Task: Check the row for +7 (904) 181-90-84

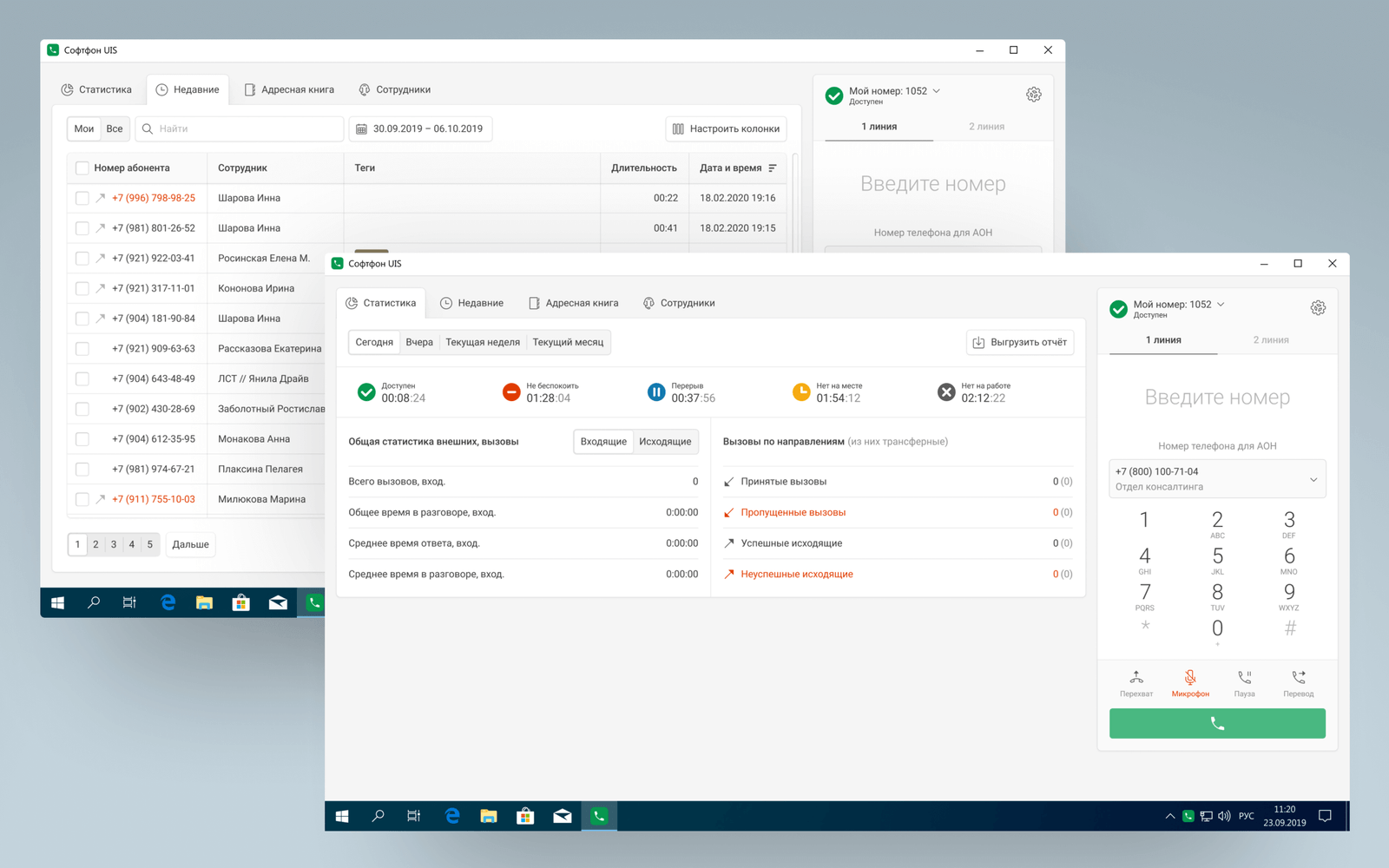Action: click(x=82, y=319)
